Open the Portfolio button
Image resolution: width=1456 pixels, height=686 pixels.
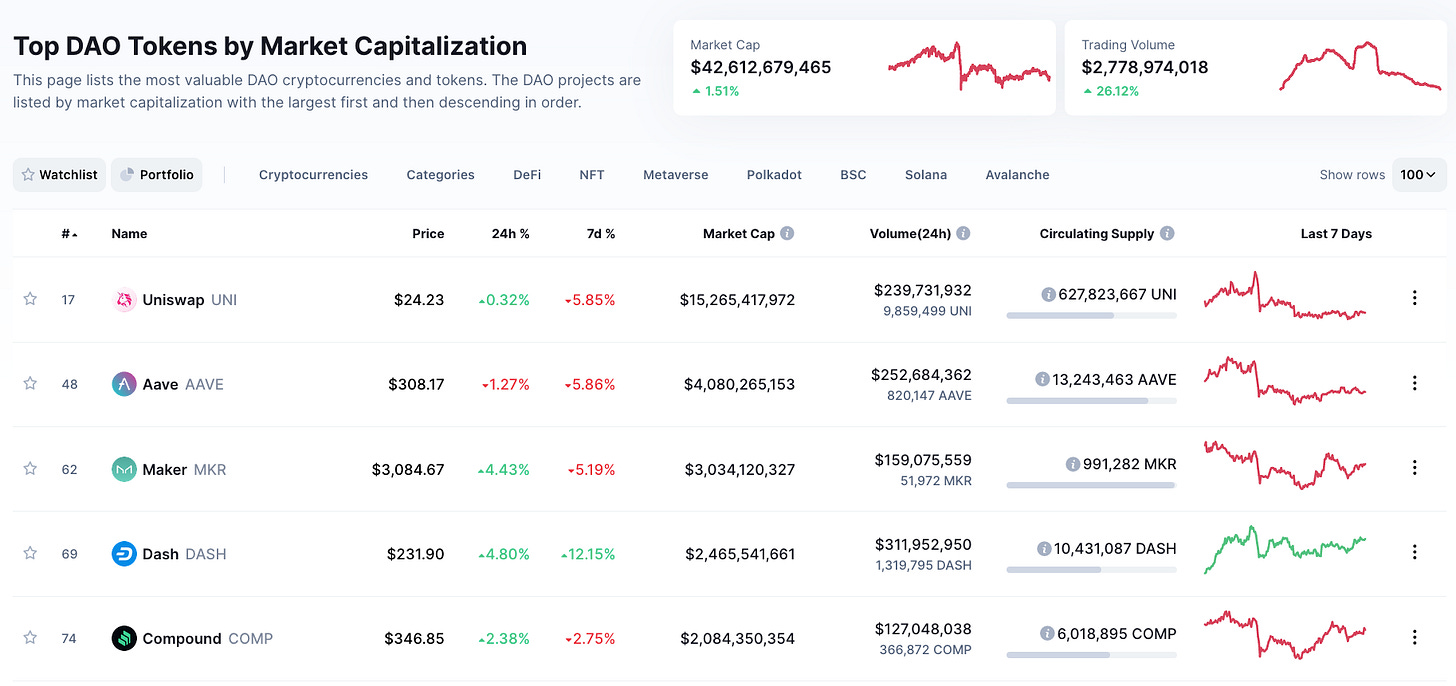pos(157,174)
